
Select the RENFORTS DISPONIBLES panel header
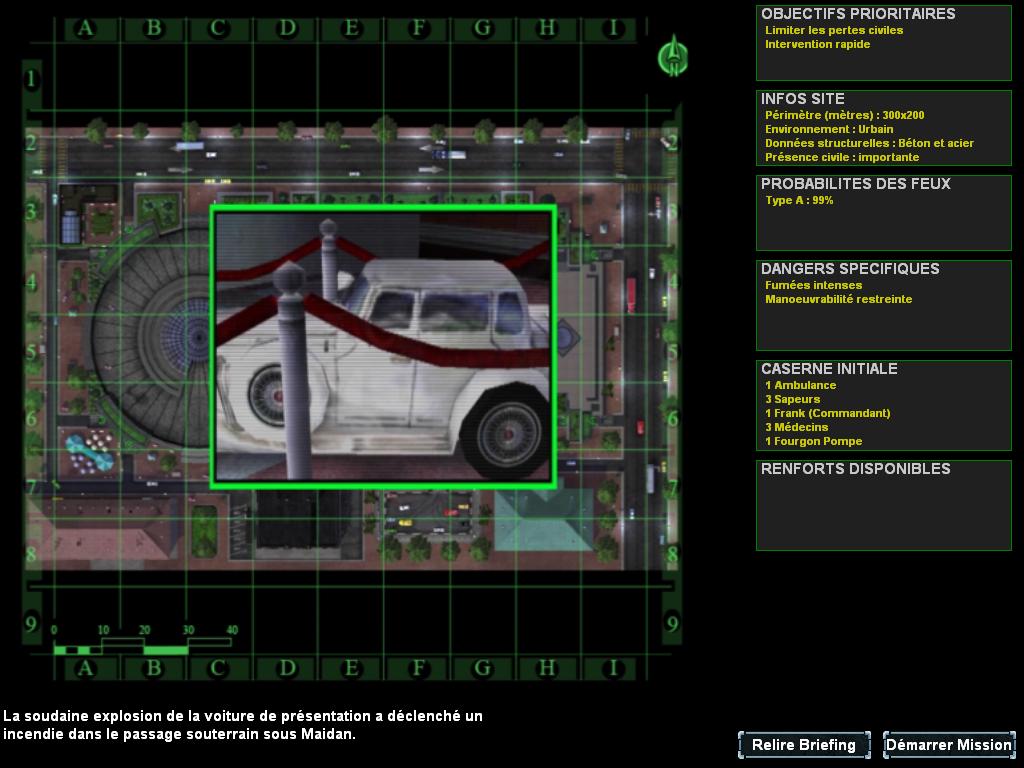click(x=855, y=469)
